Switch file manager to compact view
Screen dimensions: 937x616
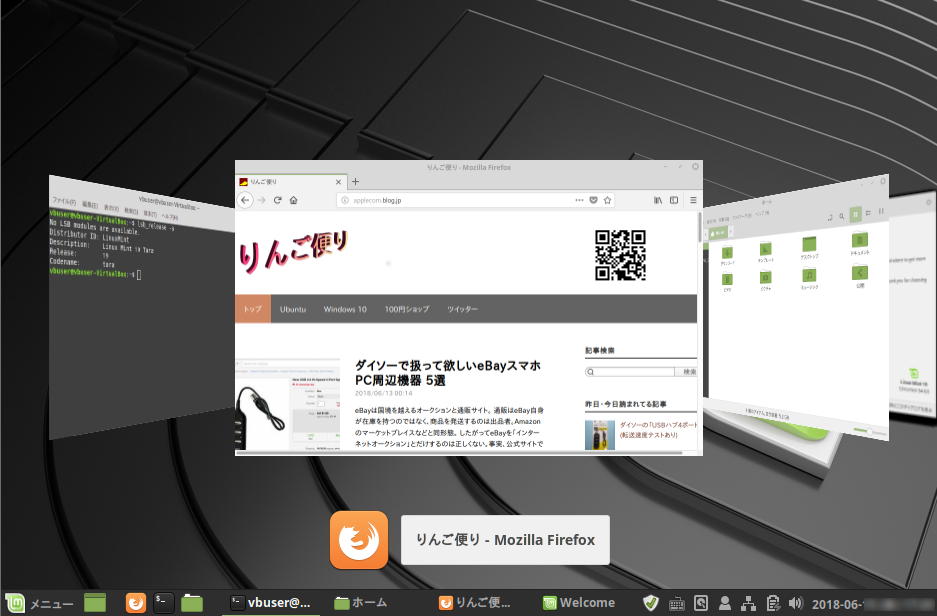[881, 212]
